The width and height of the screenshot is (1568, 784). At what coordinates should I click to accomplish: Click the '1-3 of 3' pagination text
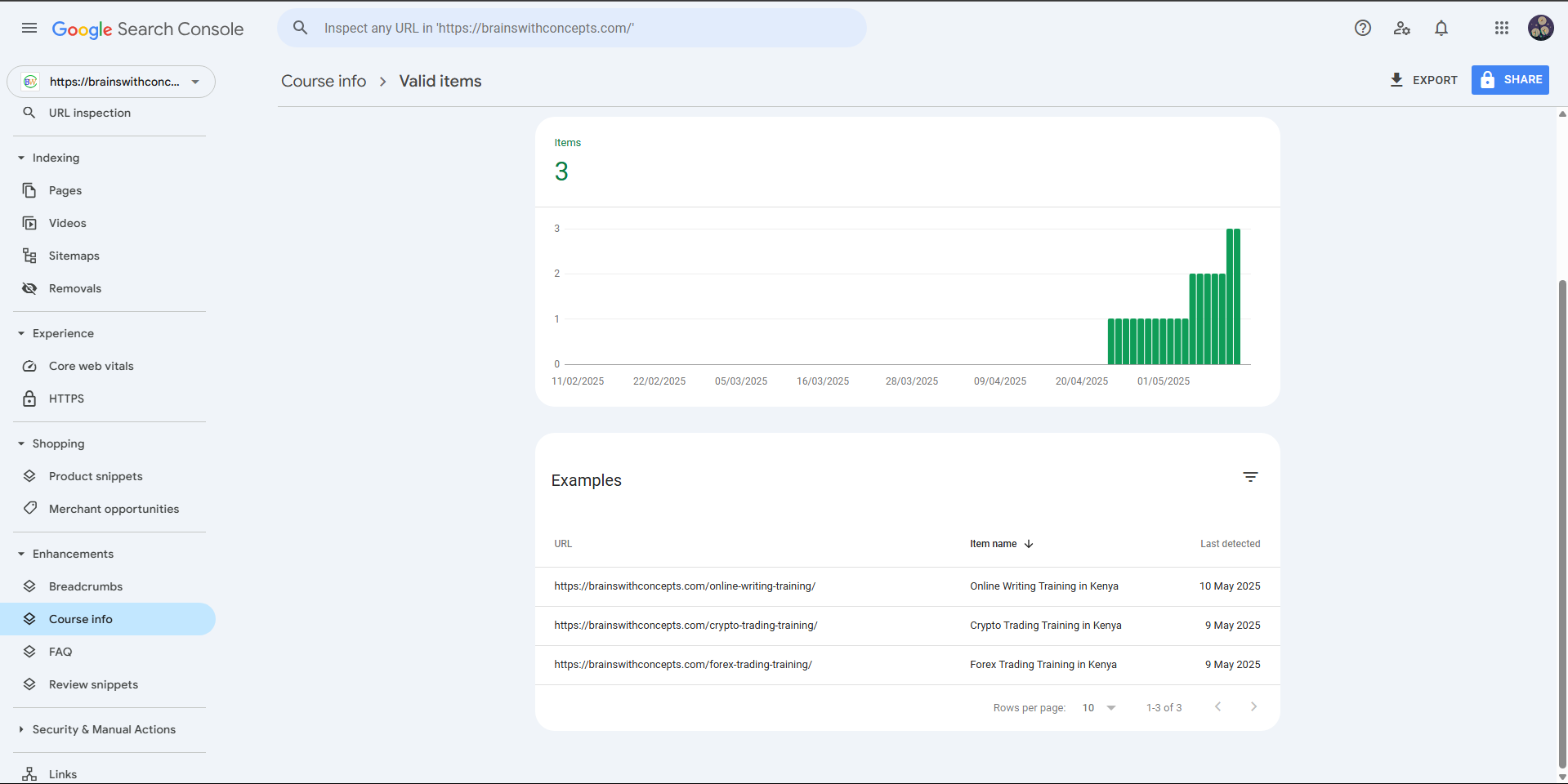1164,708
